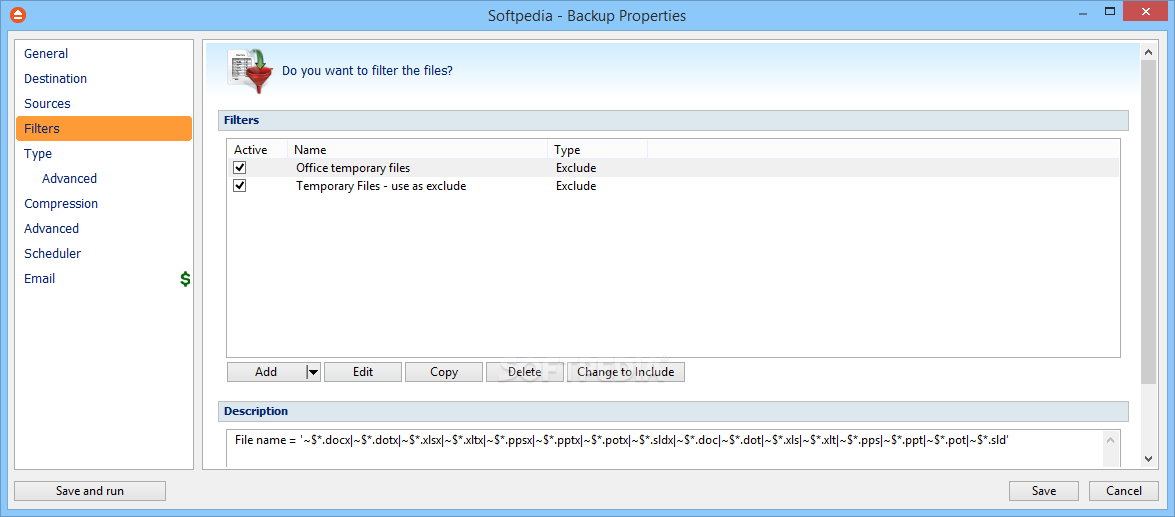1175x517 pixels.
Task: Click the Delete filter button
Action: tap(525, 372)
